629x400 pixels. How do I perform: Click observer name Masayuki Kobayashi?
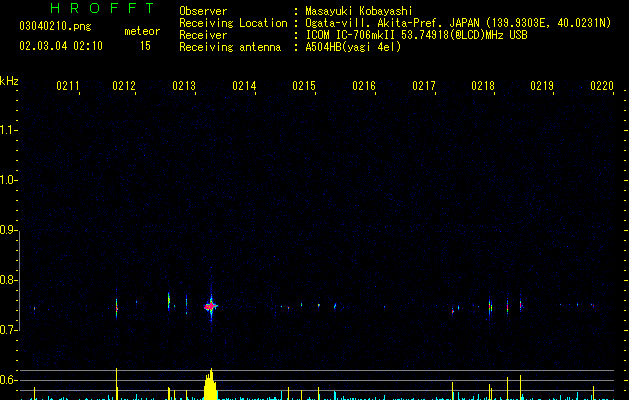click(359, 11)
